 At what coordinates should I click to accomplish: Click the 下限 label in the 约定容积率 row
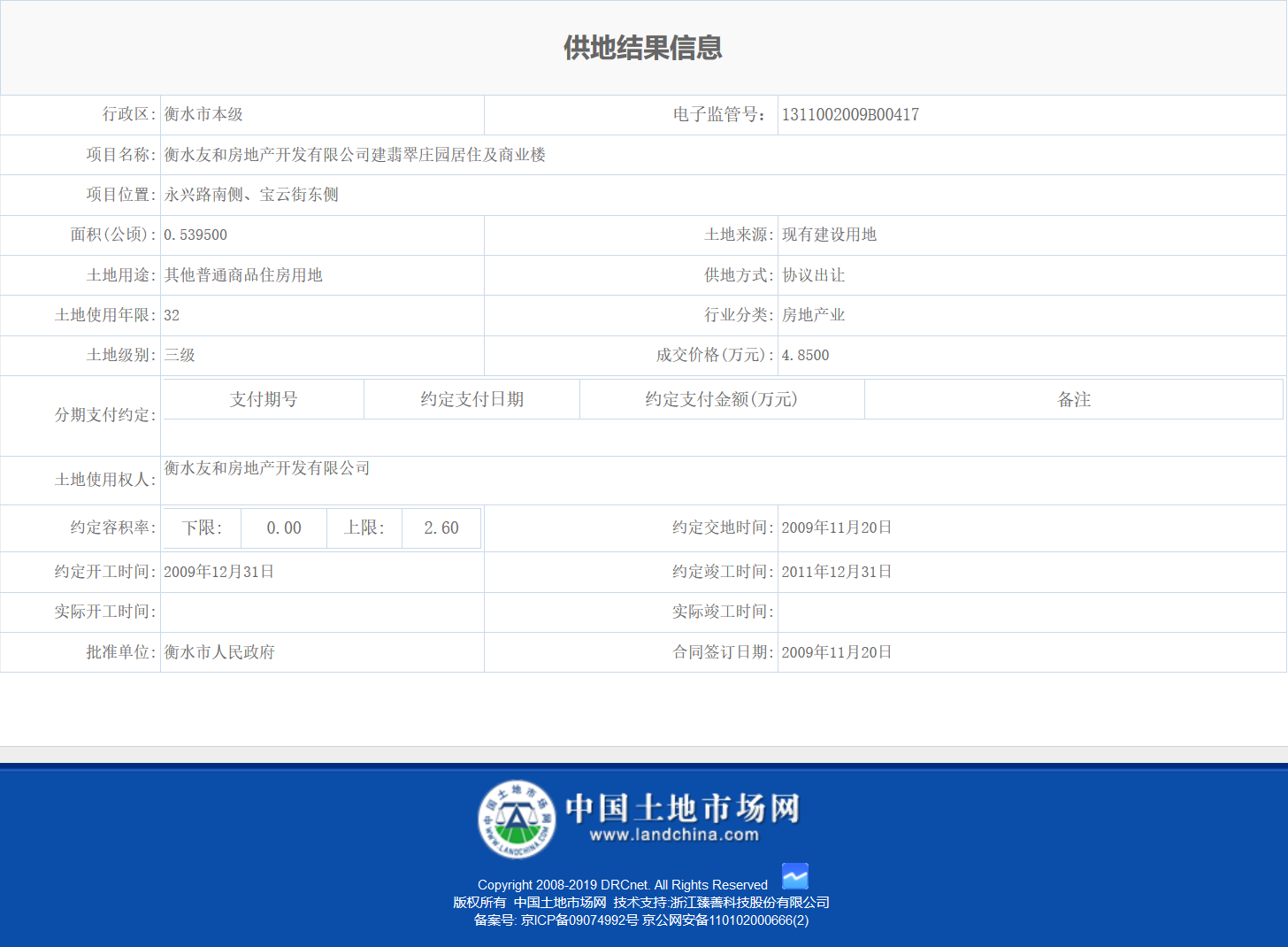tap(202, 528)
